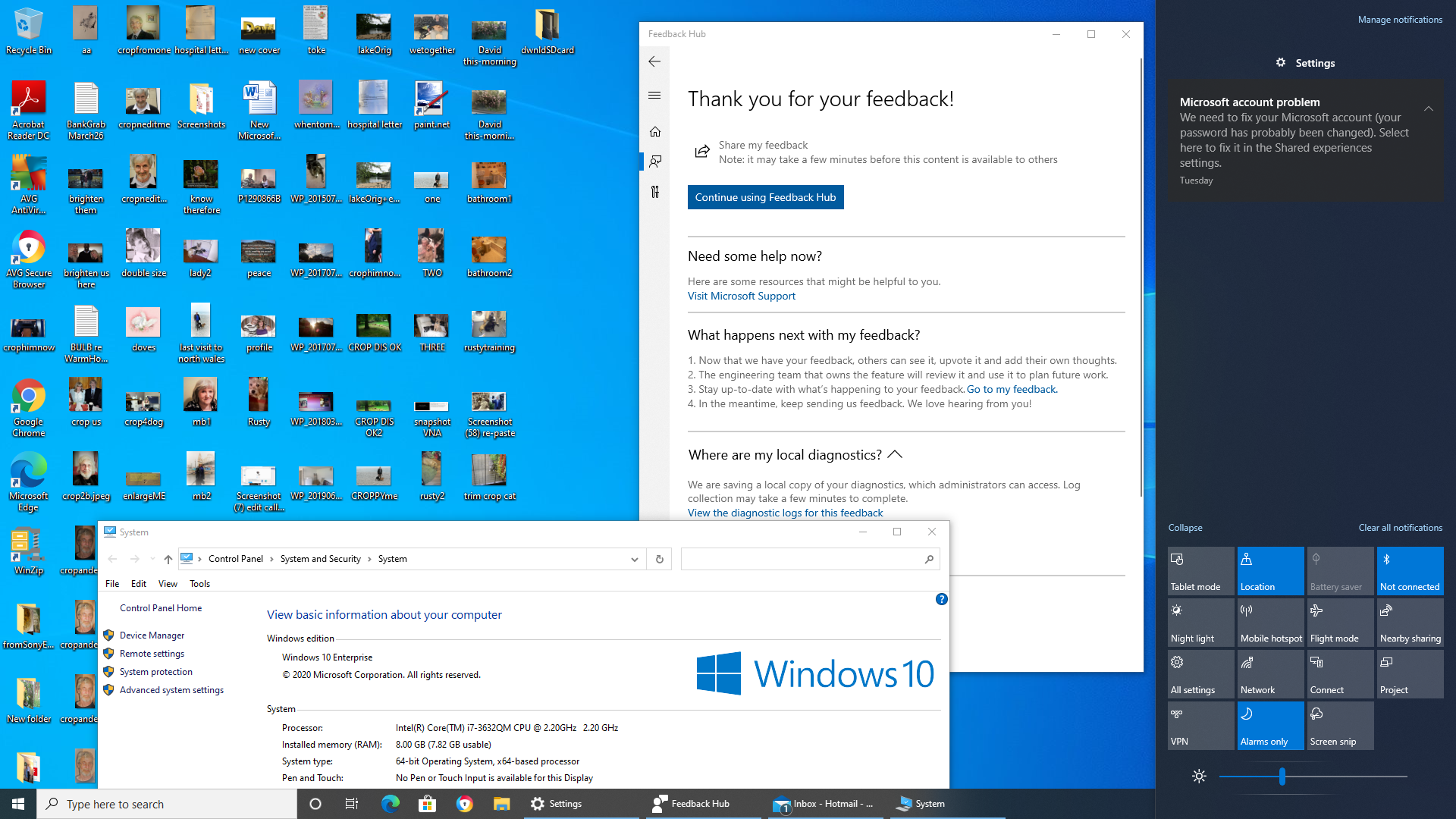Open Advanced system settings link
The height and width of the screenshot is (819, 1456).
(x=171, y=690)
